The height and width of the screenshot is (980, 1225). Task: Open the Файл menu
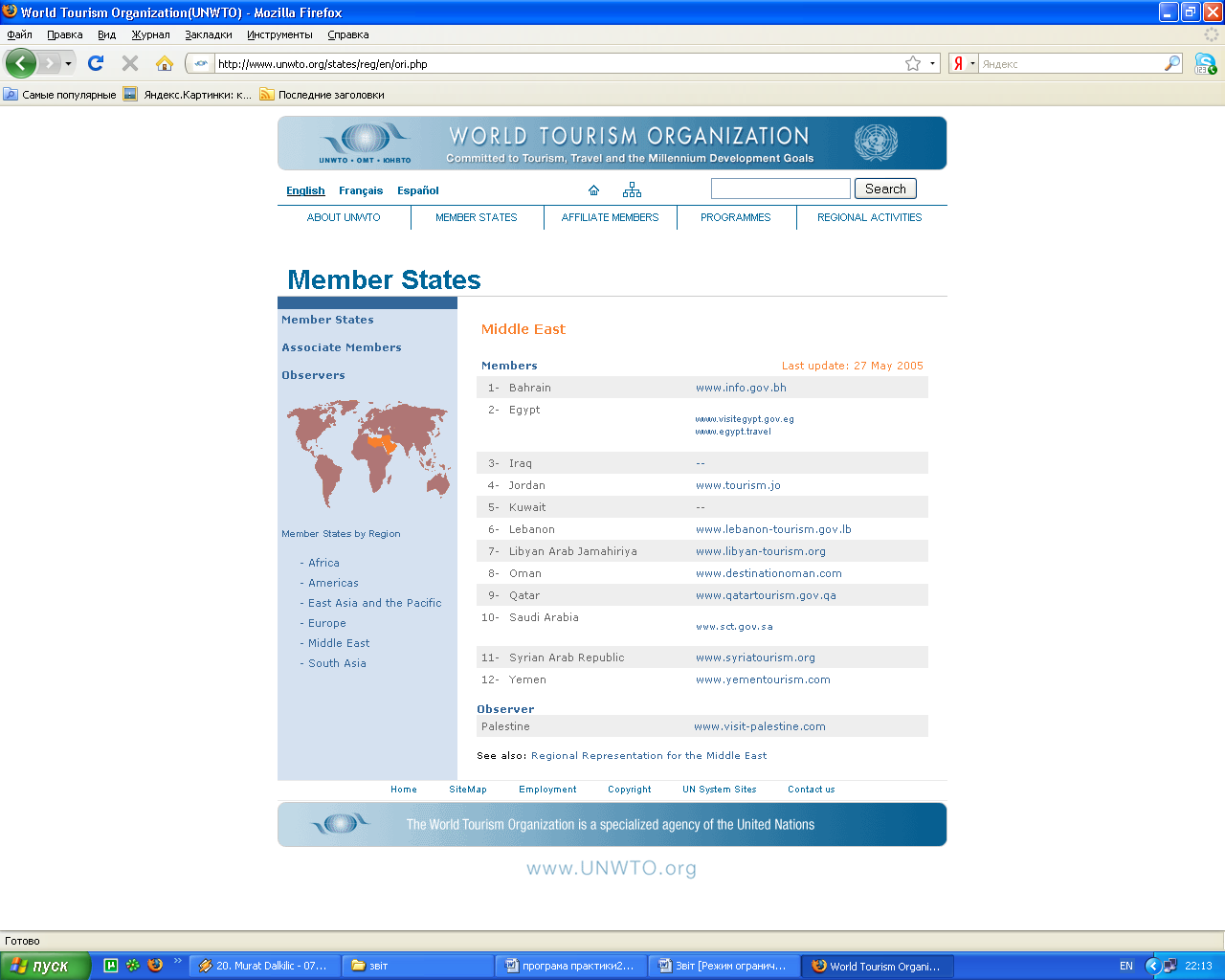point(19,34)
